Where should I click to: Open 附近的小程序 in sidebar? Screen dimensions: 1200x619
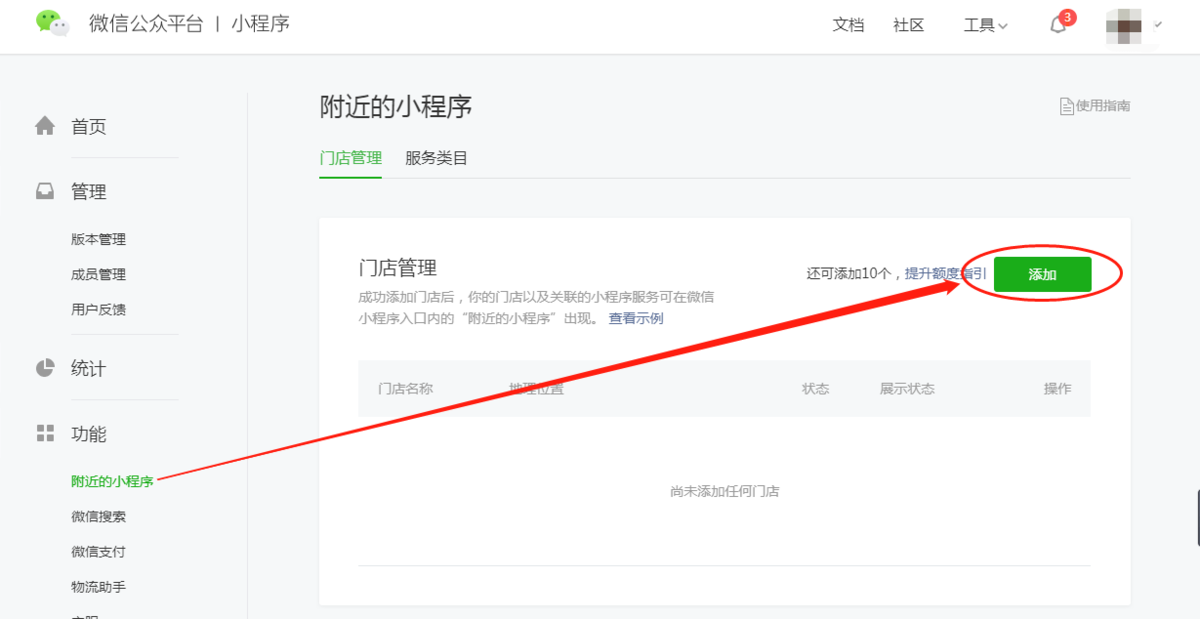112,481
